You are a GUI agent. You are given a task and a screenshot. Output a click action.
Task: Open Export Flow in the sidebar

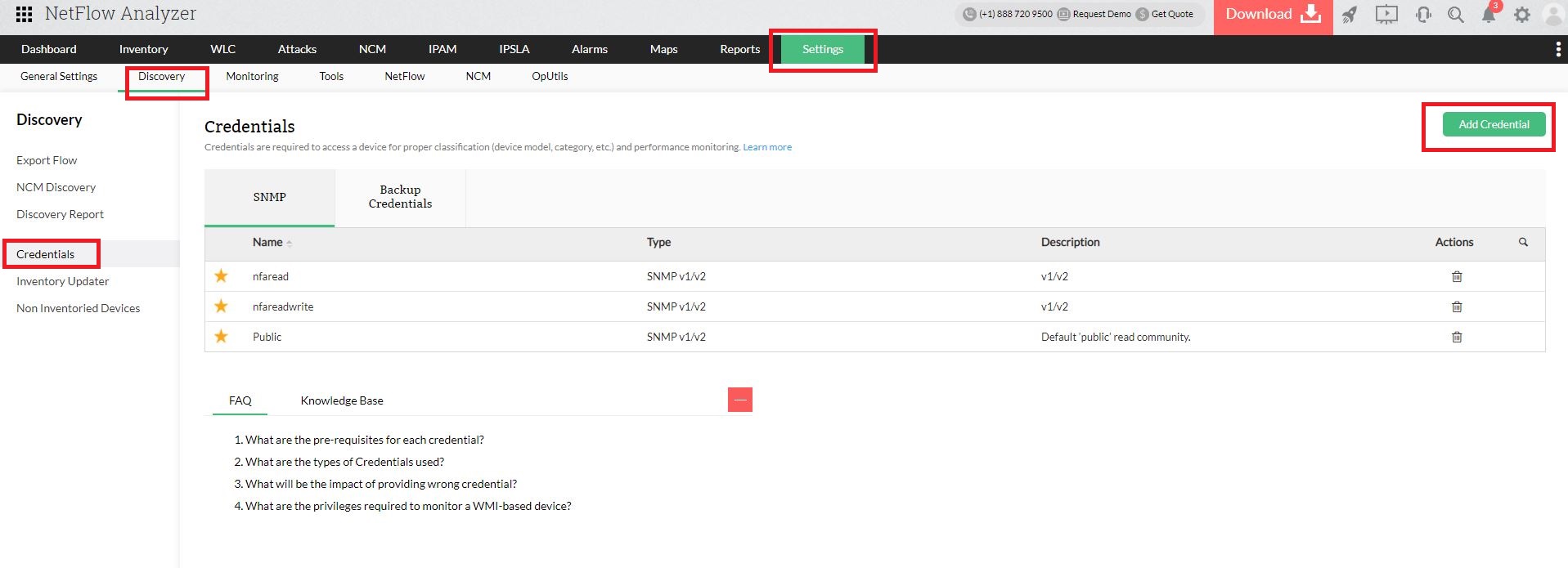47,160
